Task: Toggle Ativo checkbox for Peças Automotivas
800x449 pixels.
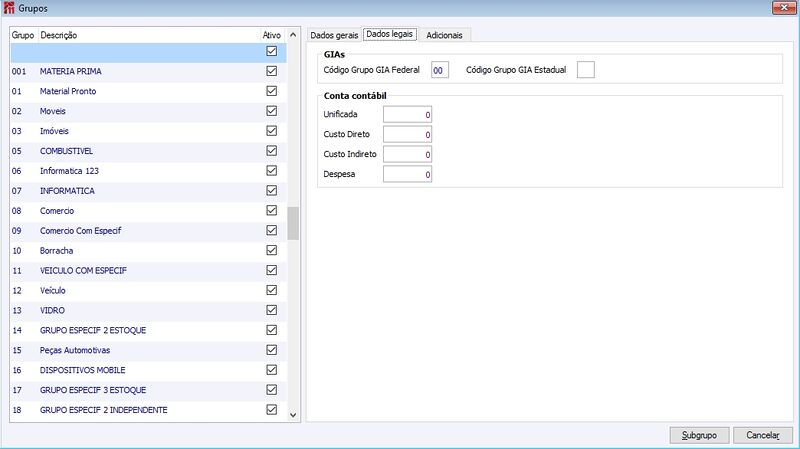Action: [x=271, y=350]
